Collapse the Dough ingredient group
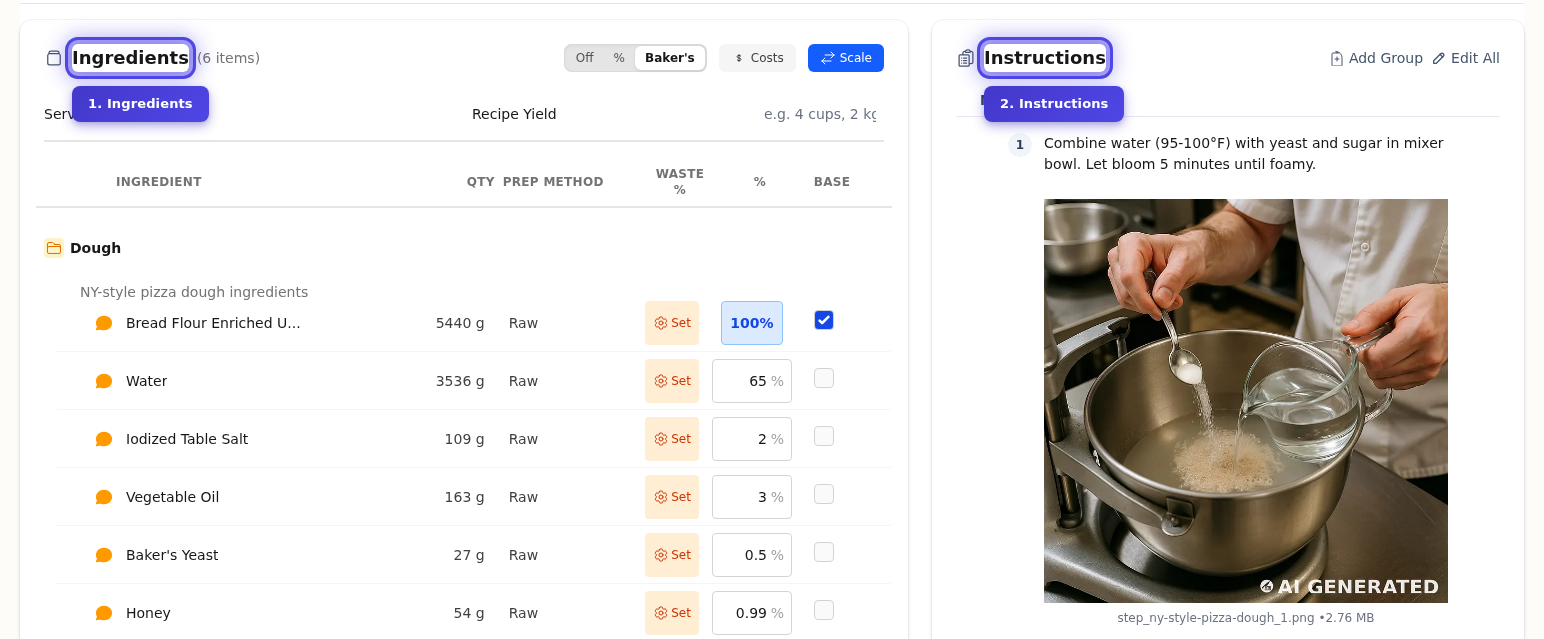The width and height of the screenshot is (1544, 639). [94, 247]
